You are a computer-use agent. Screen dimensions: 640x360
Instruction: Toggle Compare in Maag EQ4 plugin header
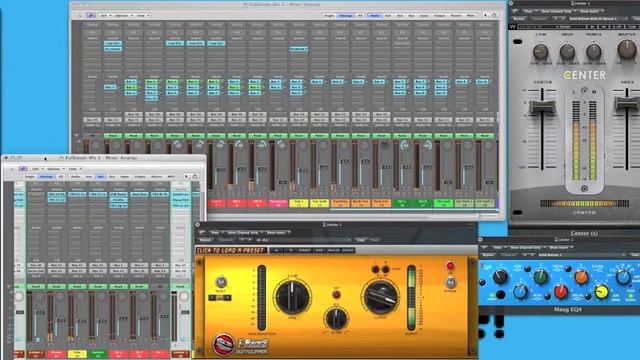coord(509,255)
